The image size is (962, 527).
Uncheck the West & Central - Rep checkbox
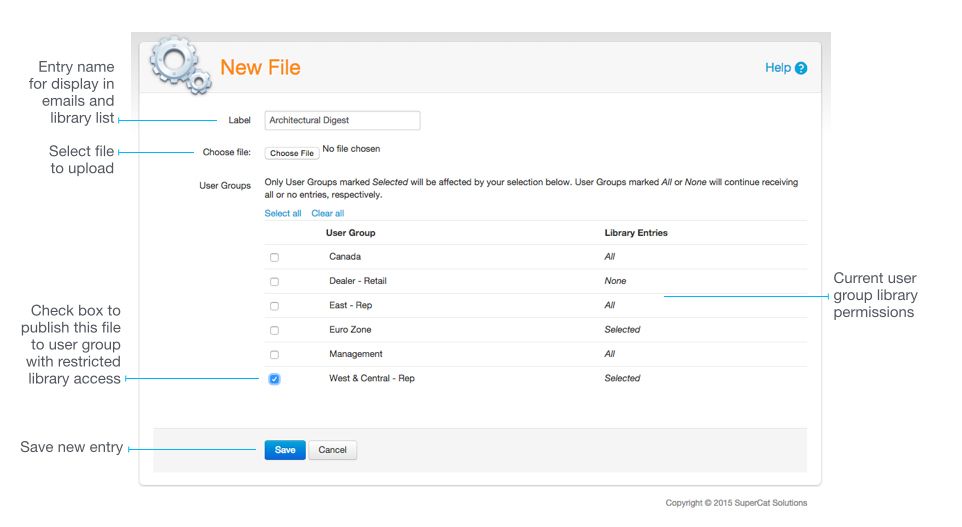pyautogui.click(x=274, y=379)
